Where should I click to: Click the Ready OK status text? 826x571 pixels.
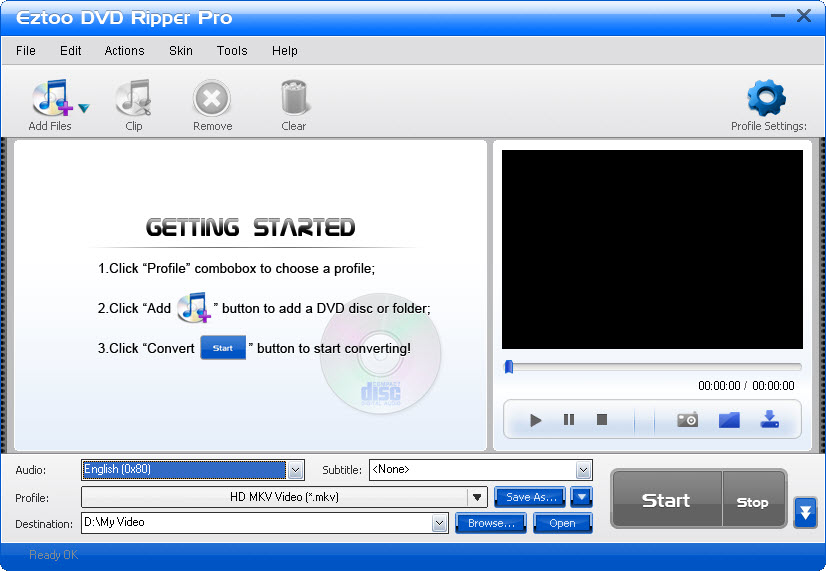click(53, 555)
